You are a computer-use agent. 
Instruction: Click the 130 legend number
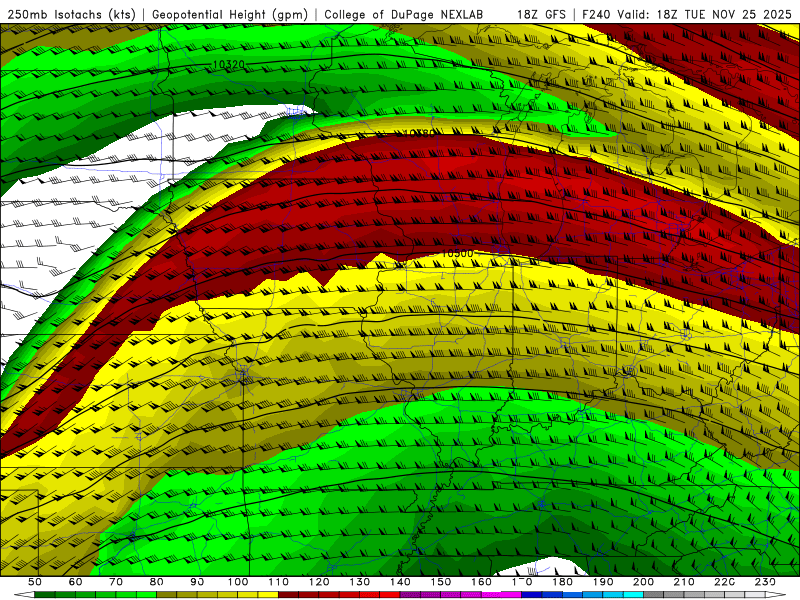pos(360,582)
